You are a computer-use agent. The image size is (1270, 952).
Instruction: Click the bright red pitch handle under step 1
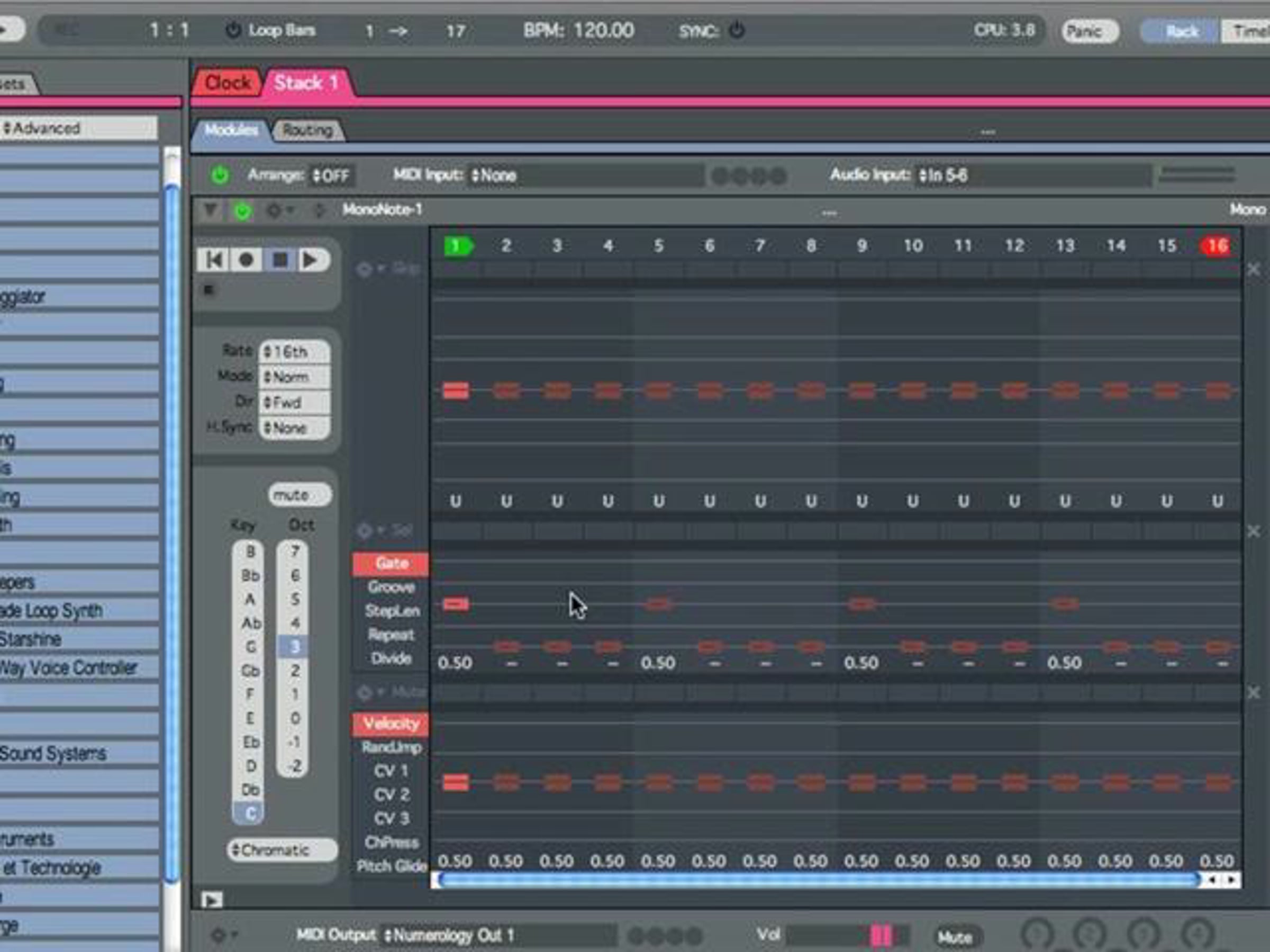[x=456, y=391]
